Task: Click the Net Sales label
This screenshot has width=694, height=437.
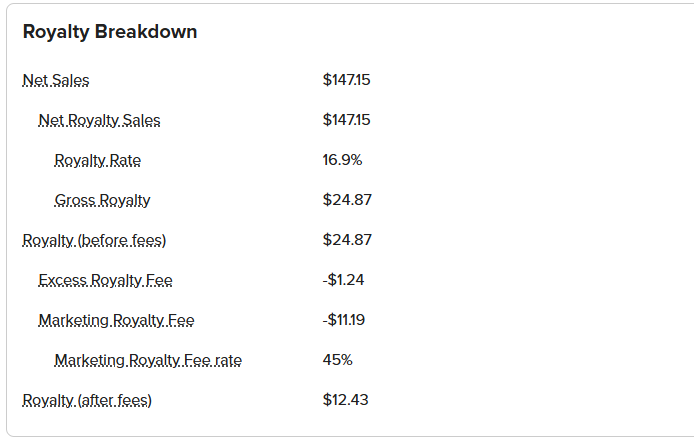Action: (56, 80)
